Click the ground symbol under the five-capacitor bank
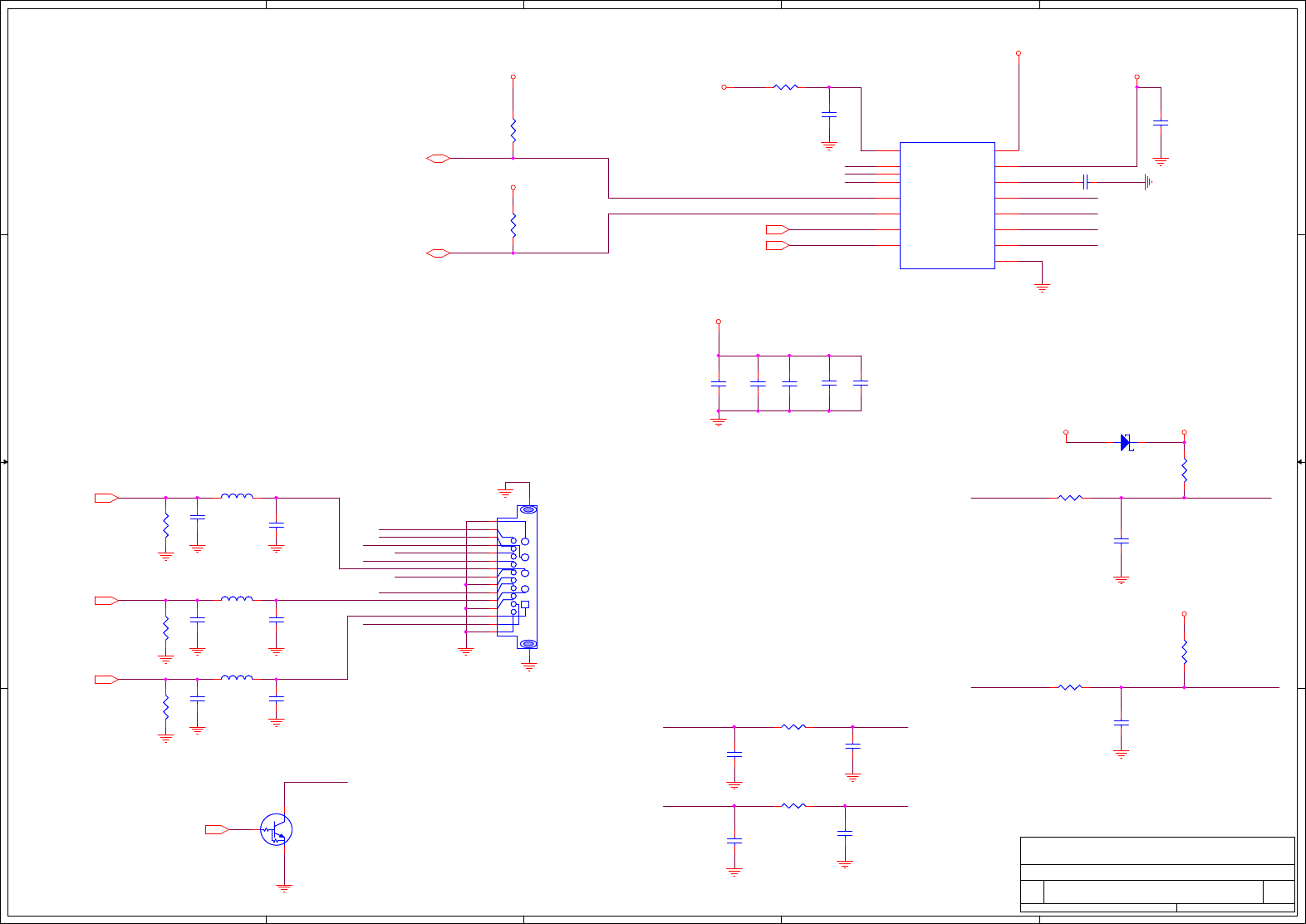Screen dimensions: 1306x924 click(x=719, y=422)
